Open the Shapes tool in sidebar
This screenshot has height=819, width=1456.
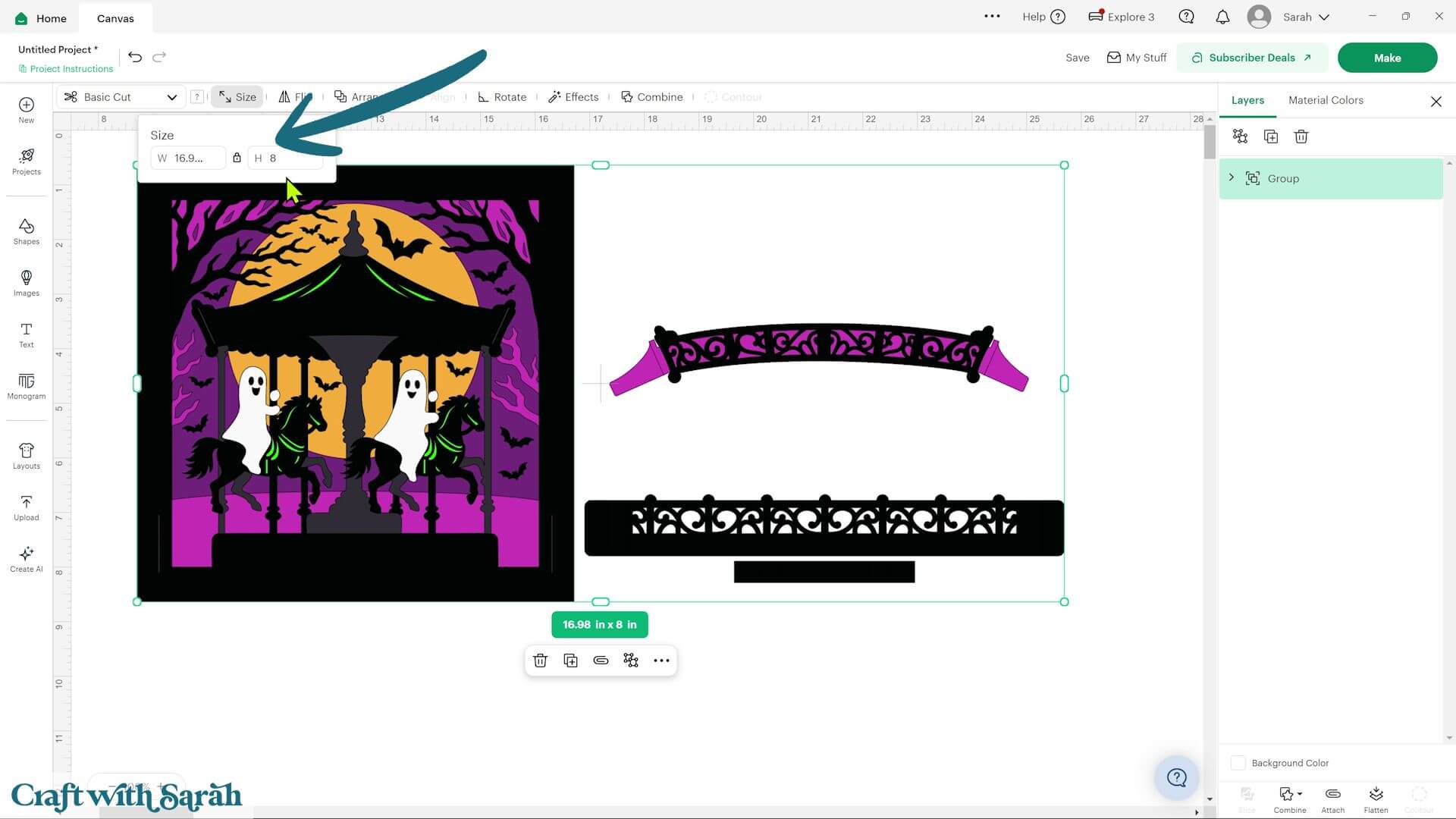coord(26,232)
